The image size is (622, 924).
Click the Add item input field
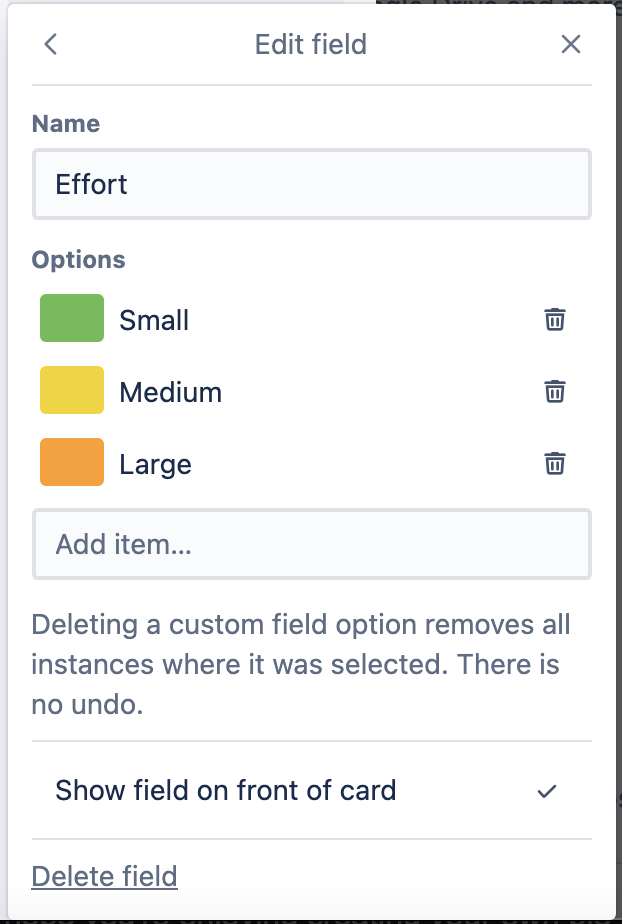[311, 543]
